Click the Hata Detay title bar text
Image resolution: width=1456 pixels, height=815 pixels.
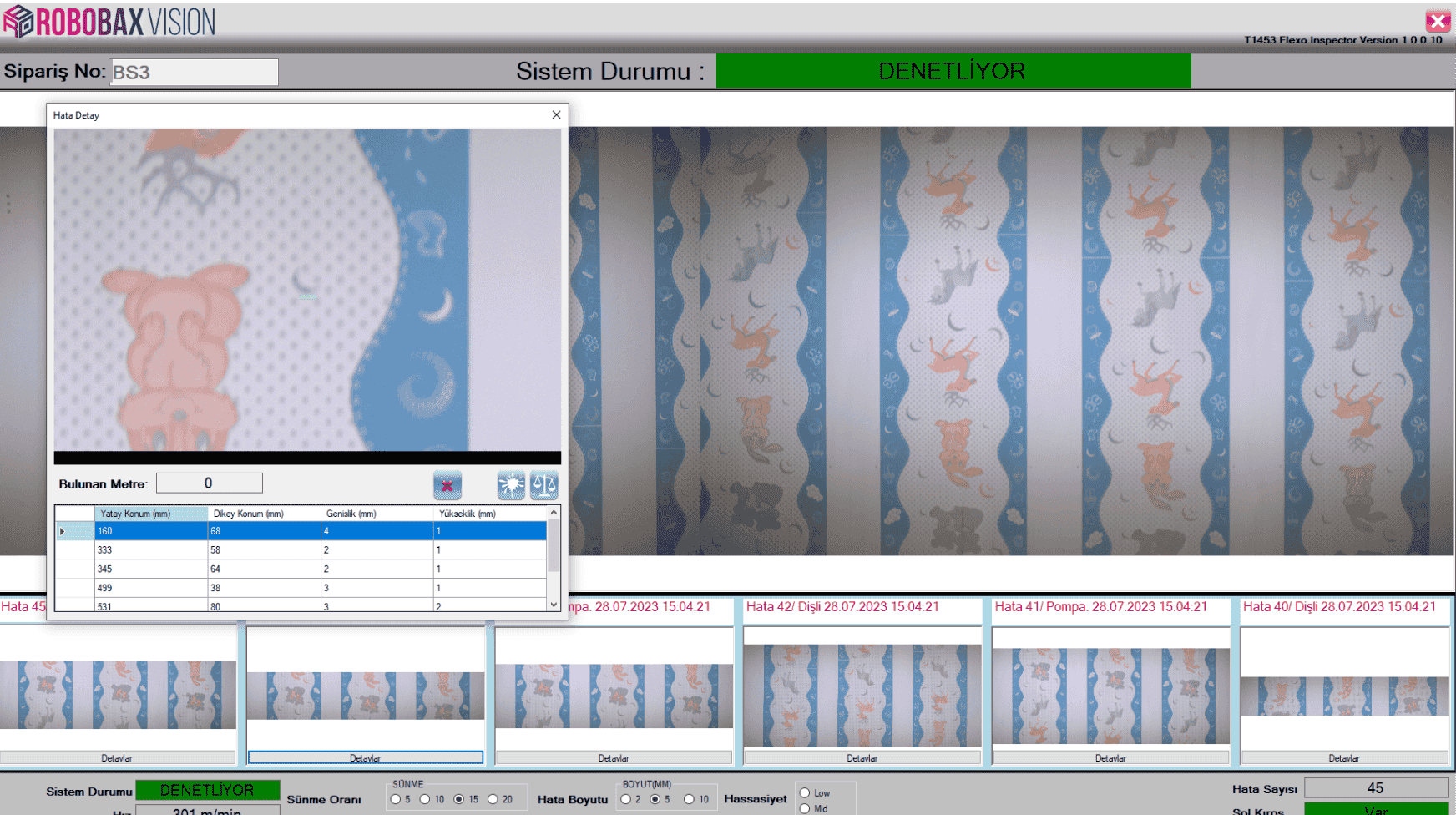click(76, 115)
